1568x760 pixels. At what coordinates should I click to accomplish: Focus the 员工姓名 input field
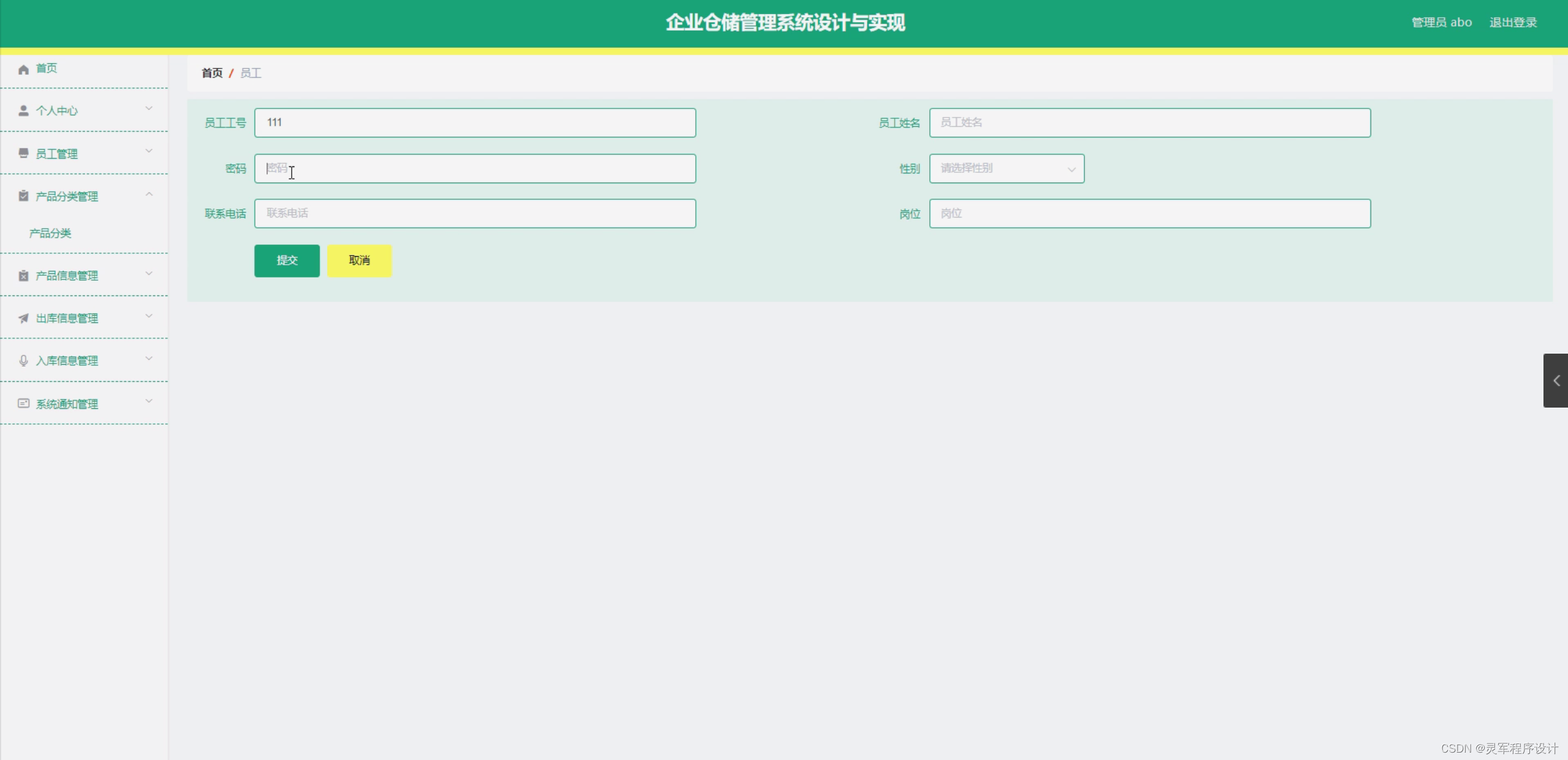pyautogui.click(x=1149, y=123)
